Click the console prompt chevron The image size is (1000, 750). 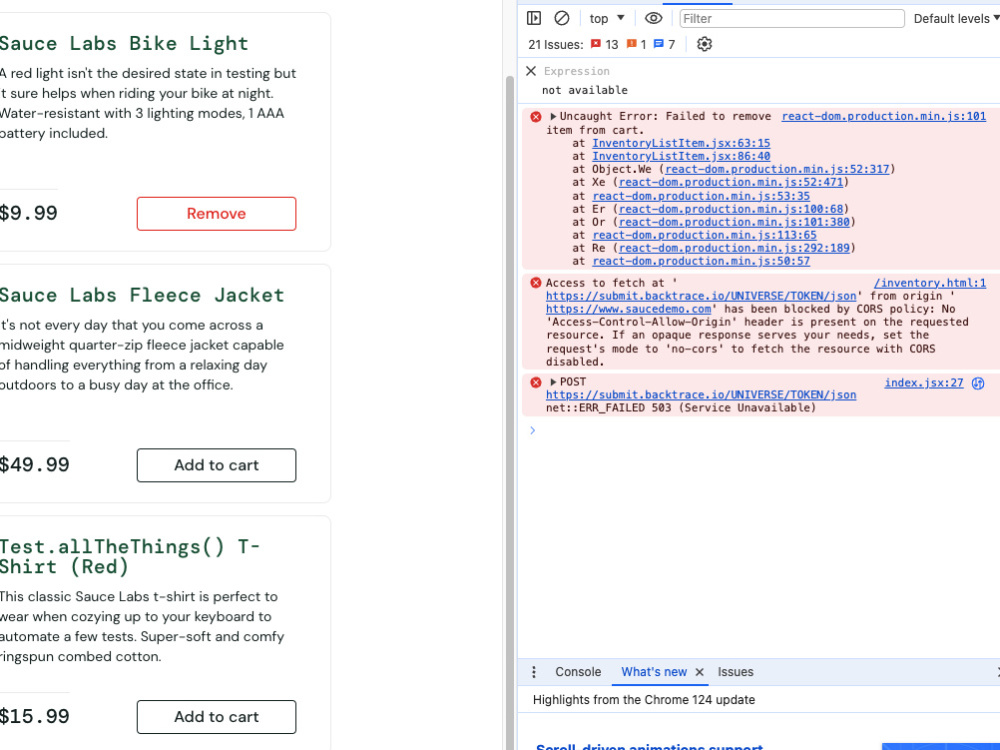532,430
